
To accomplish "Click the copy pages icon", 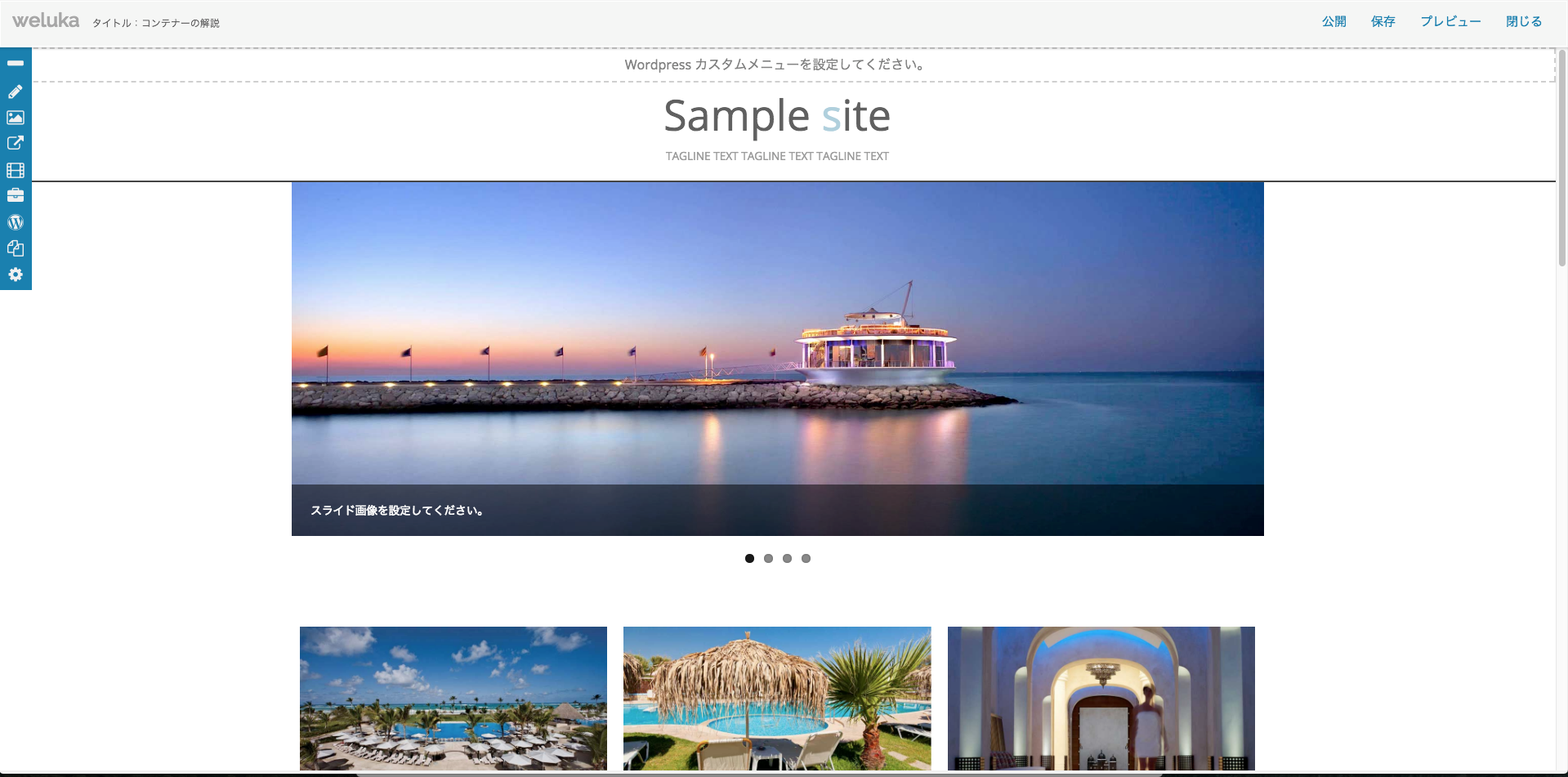I will coord(16,248).
